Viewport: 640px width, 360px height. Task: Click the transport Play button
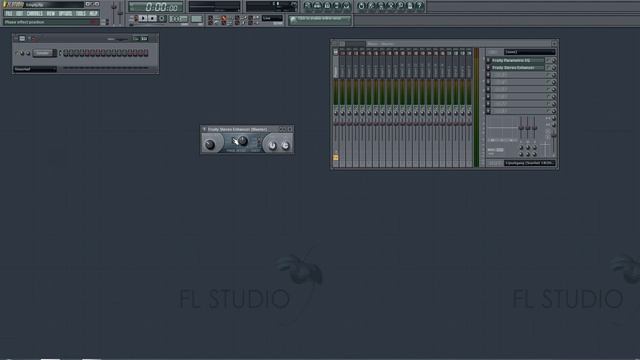point(143,18)
